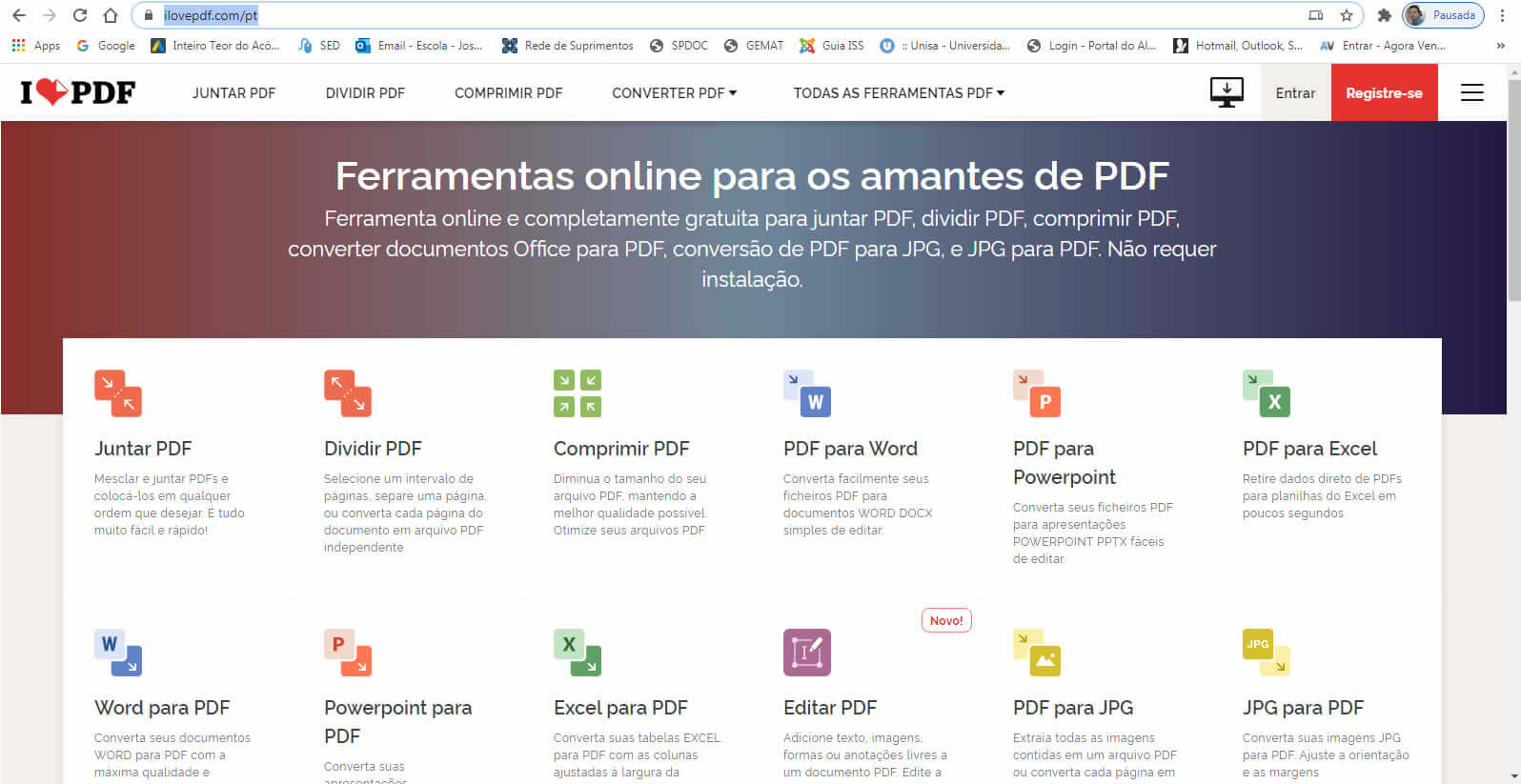1521x784 pixels.
Task: Click the install/cast icon in address bar
Action: (1316, 15)
